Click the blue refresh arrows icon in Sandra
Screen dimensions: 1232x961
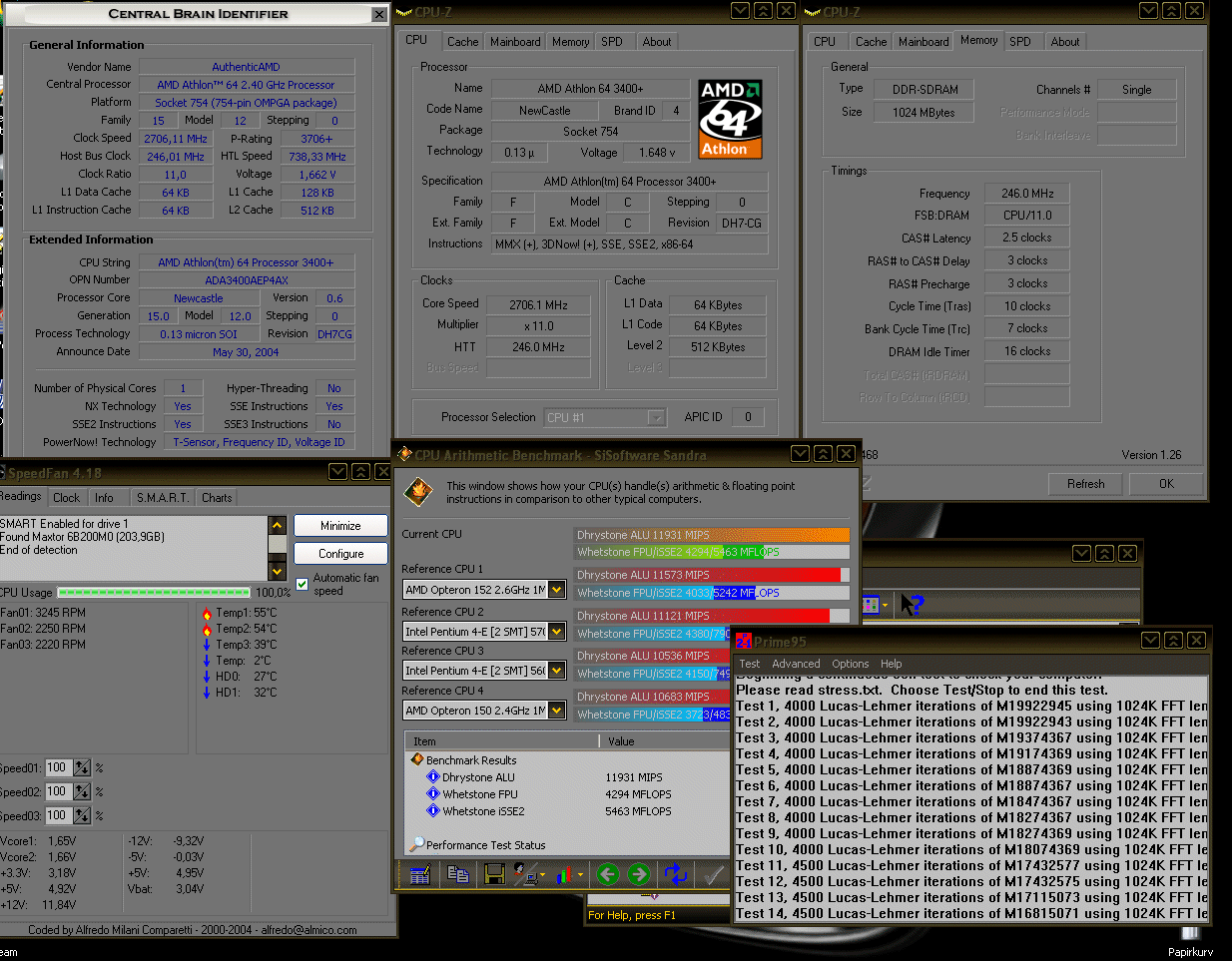click(x=676, y=875)
